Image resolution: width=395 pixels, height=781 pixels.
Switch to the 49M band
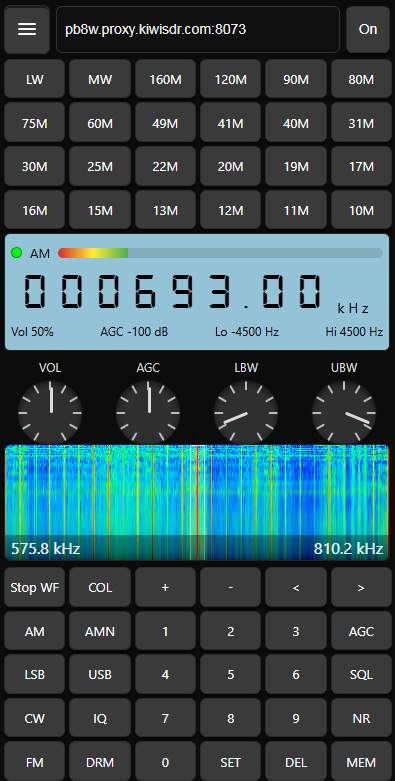pyautogui.click(x=165, y=124)
